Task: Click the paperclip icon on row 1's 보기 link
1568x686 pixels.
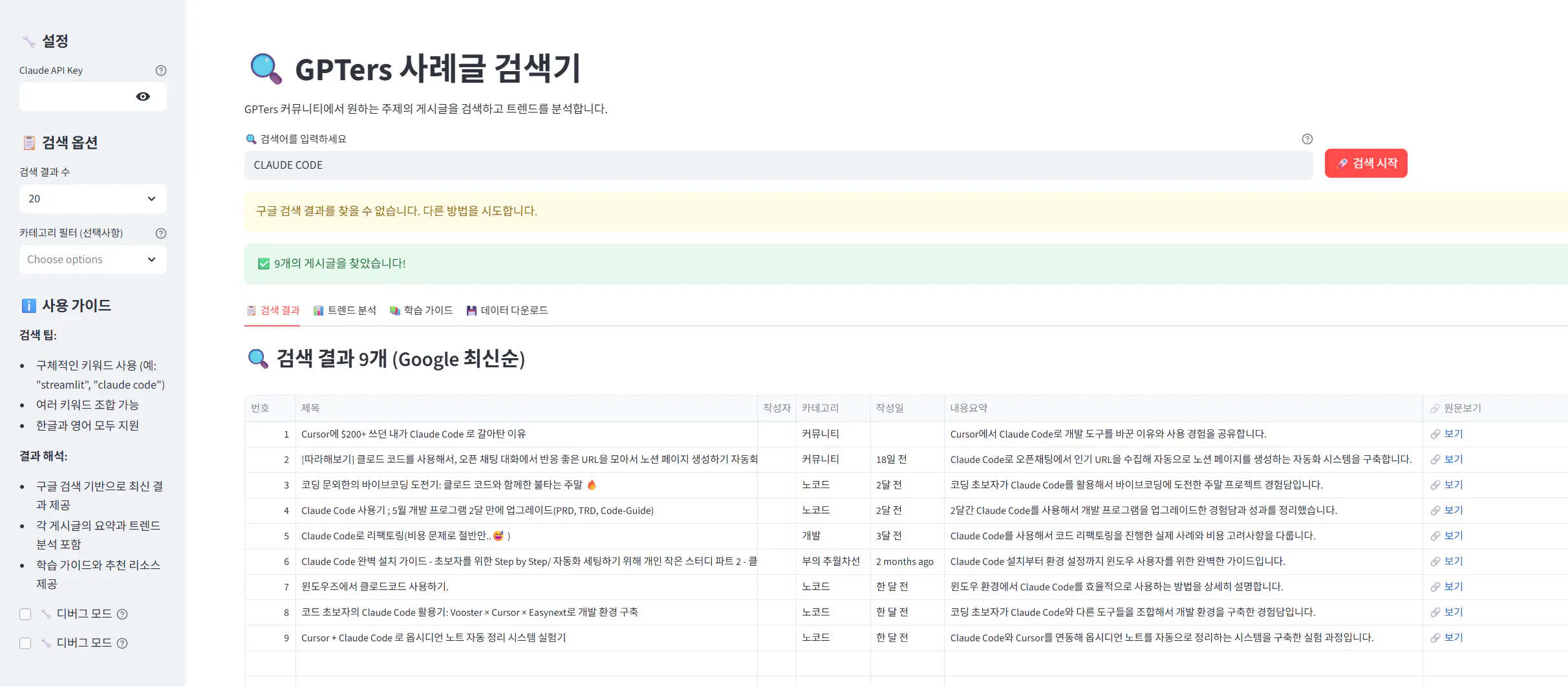Action: [1435, 434]
